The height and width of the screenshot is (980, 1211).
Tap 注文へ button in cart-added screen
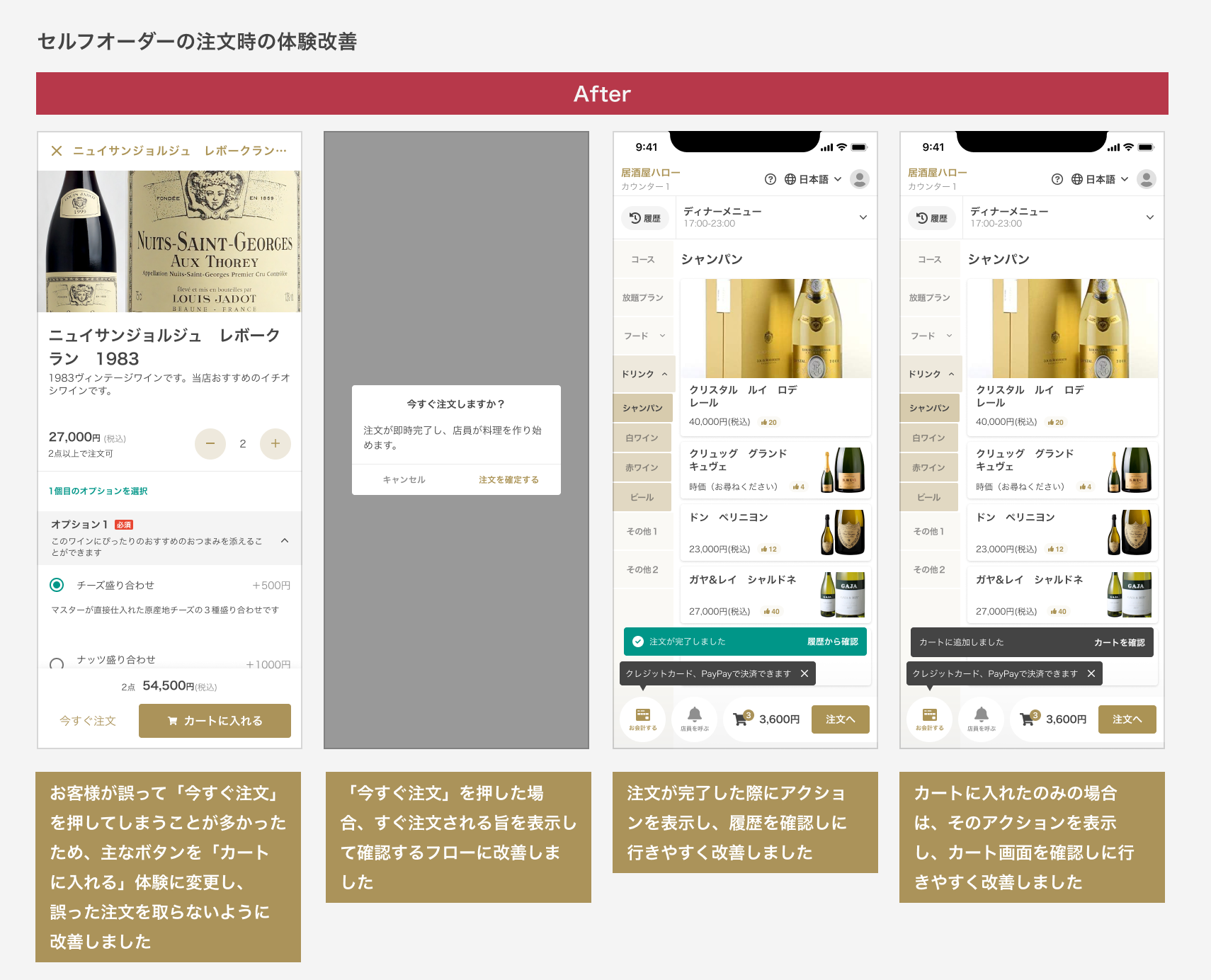point(1127,719)
